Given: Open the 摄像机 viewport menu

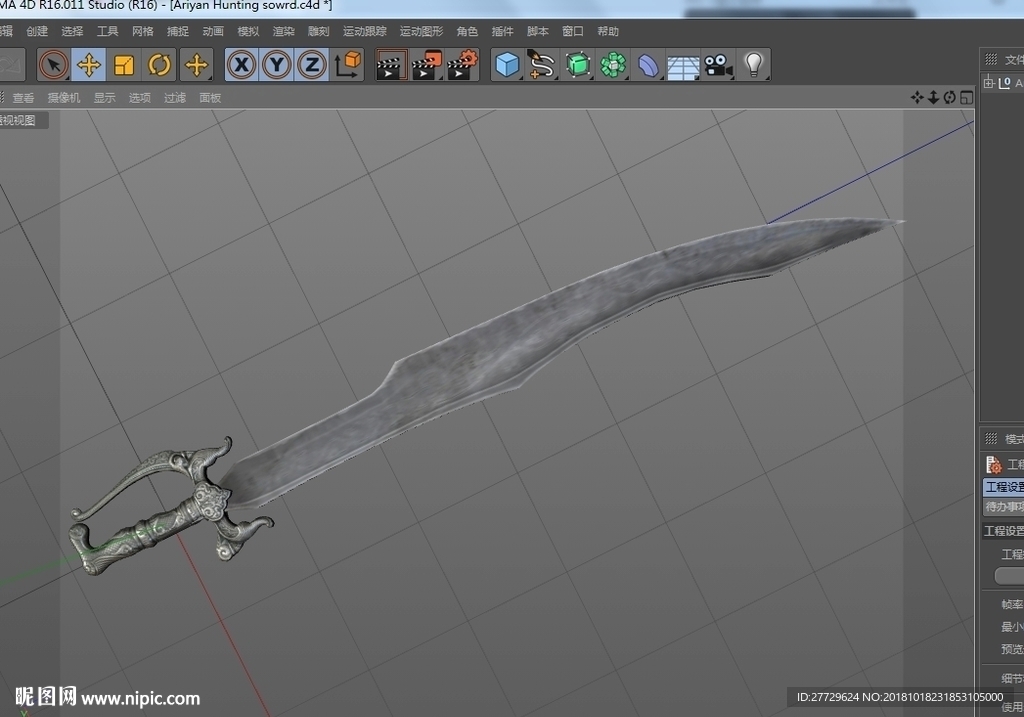Looking at the screenshot, I should click(x=64, y=98).
